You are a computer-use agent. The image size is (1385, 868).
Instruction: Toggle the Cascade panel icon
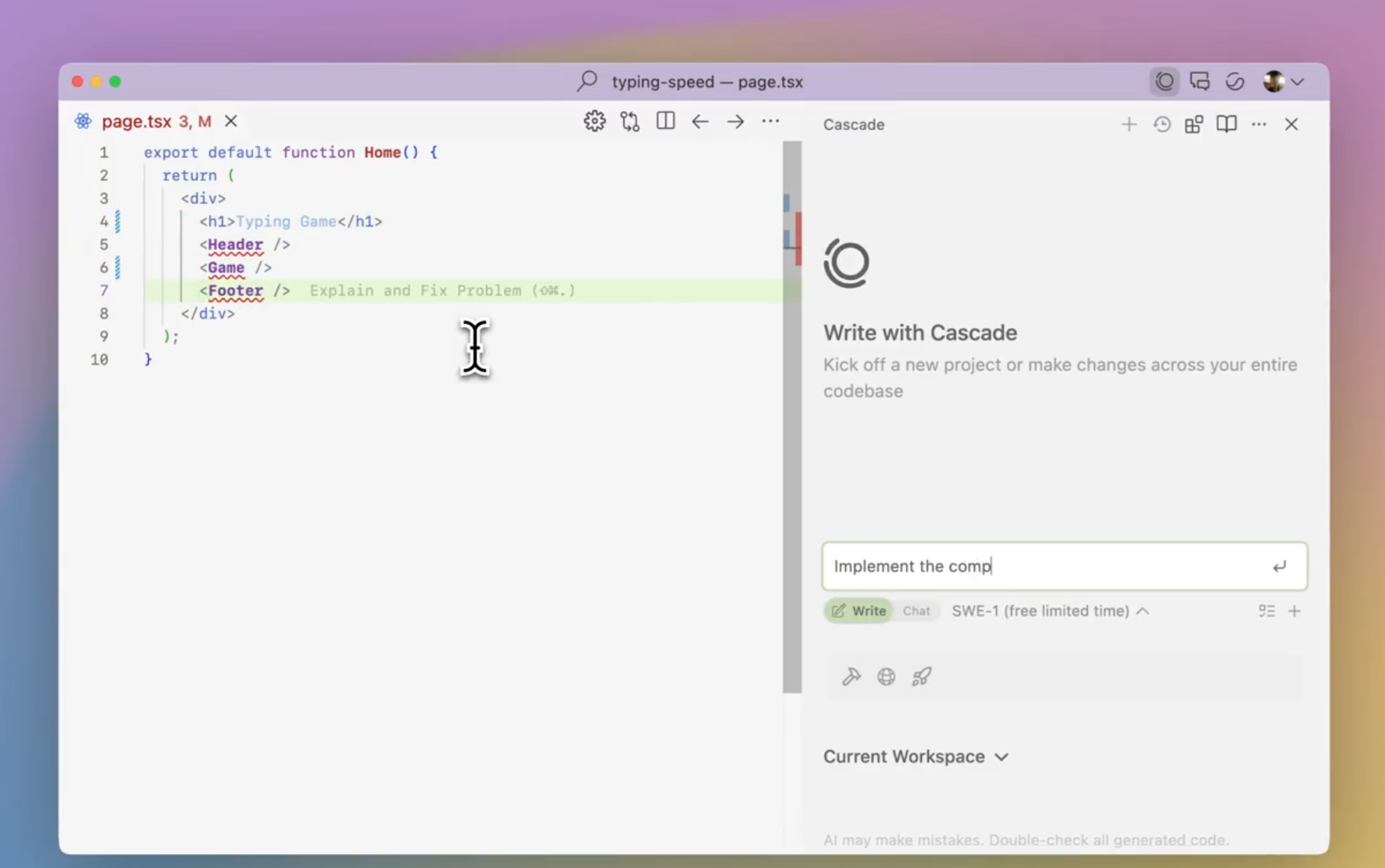[1165, 81]
